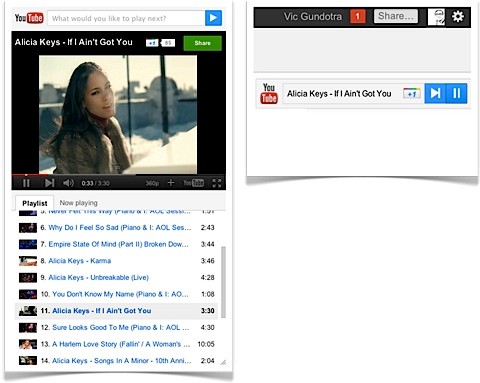
Task: Click the thumbnail for track 8 Karma
Action: (28, 261)
